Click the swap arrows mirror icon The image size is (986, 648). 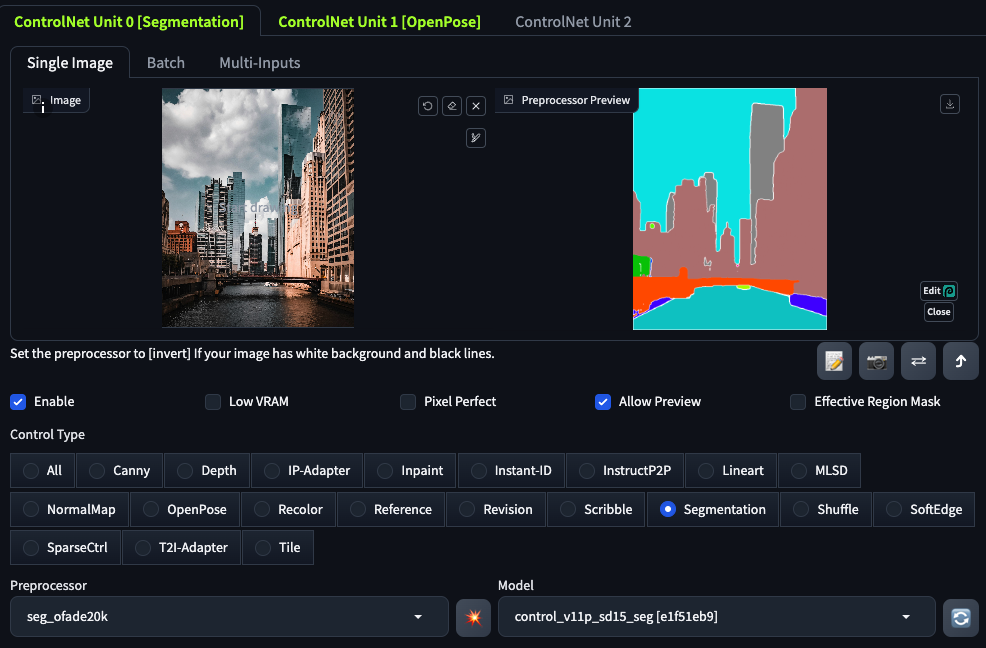[918, 361]
